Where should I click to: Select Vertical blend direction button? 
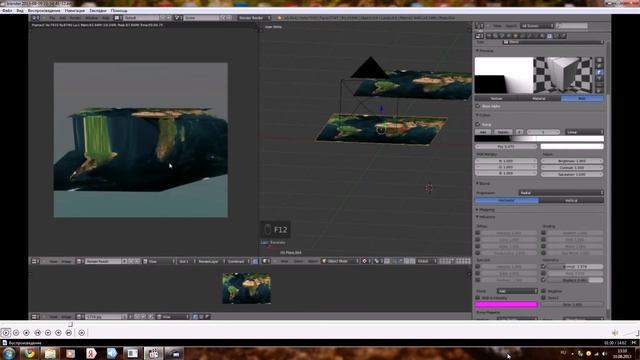click(571, 200)
